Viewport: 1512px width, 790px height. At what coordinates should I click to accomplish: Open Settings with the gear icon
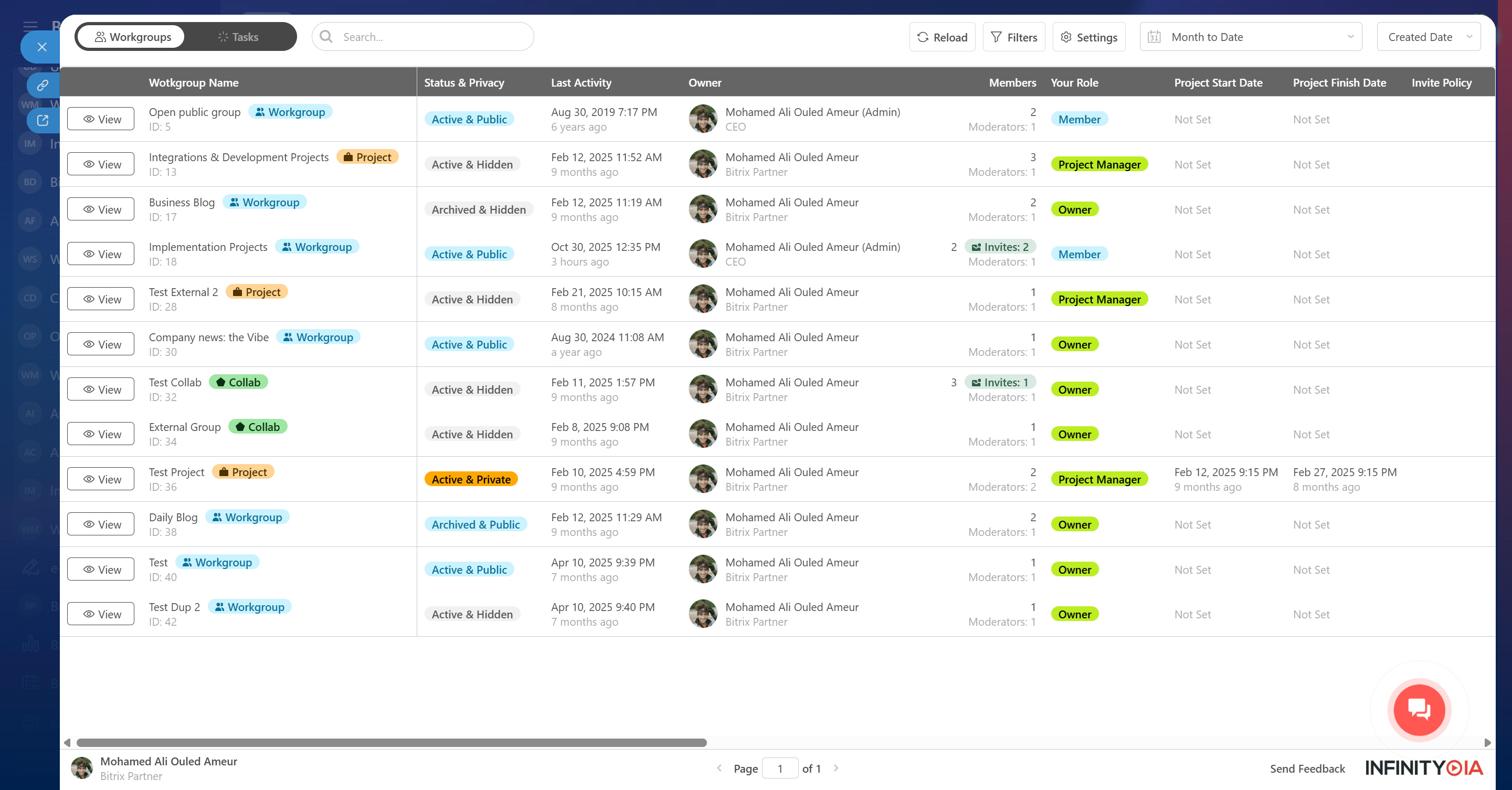point(1088,37)
